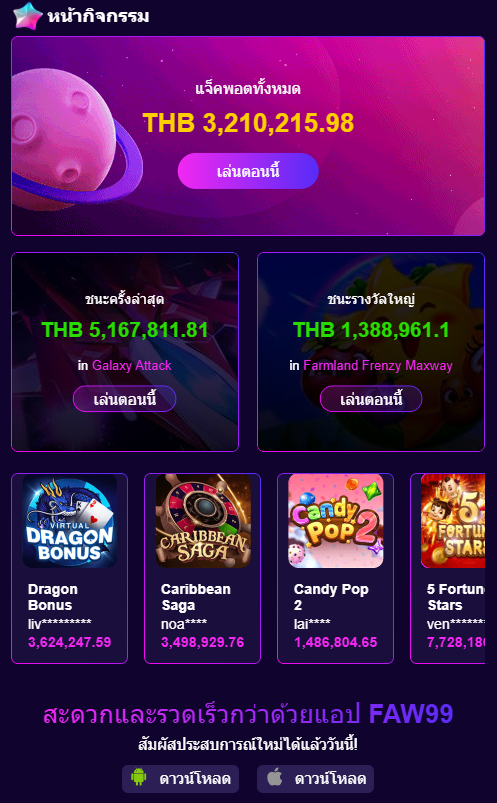This screenshot has width=497, height=803.
Task: Open the Candy Pop 2 game thumbnail
Action: [x=336, y=520]
